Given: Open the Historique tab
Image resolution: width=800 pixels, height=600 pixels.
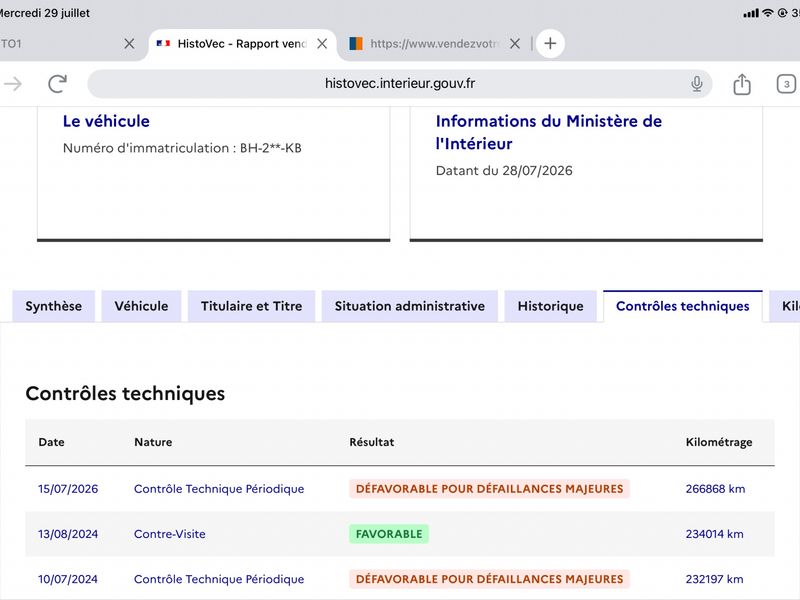Looking at the screenshot, I should coord(551,306).
